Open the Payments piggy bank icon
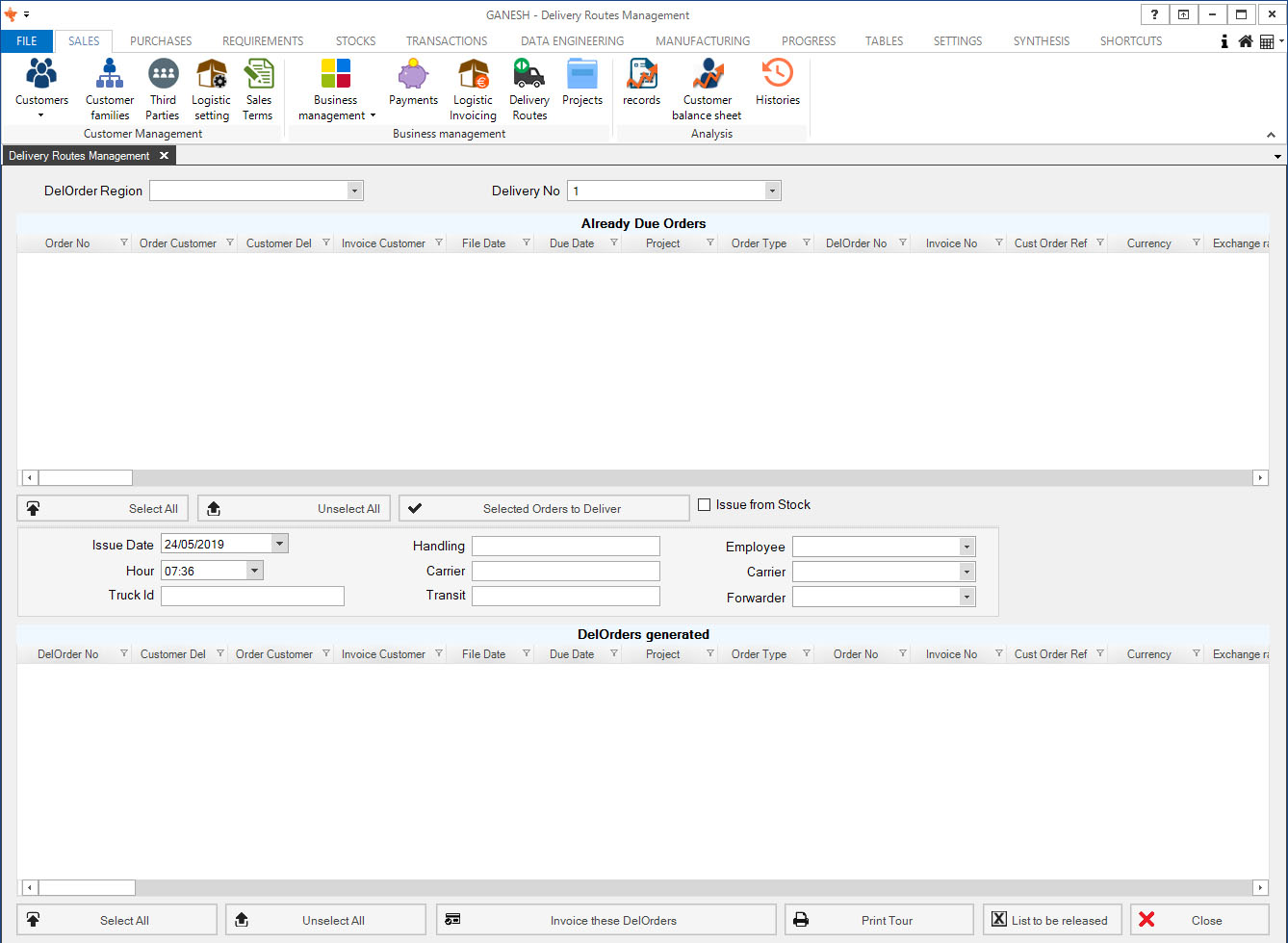Image resolution: width=1288 pixels, height=943 pixels. point(413,84)
